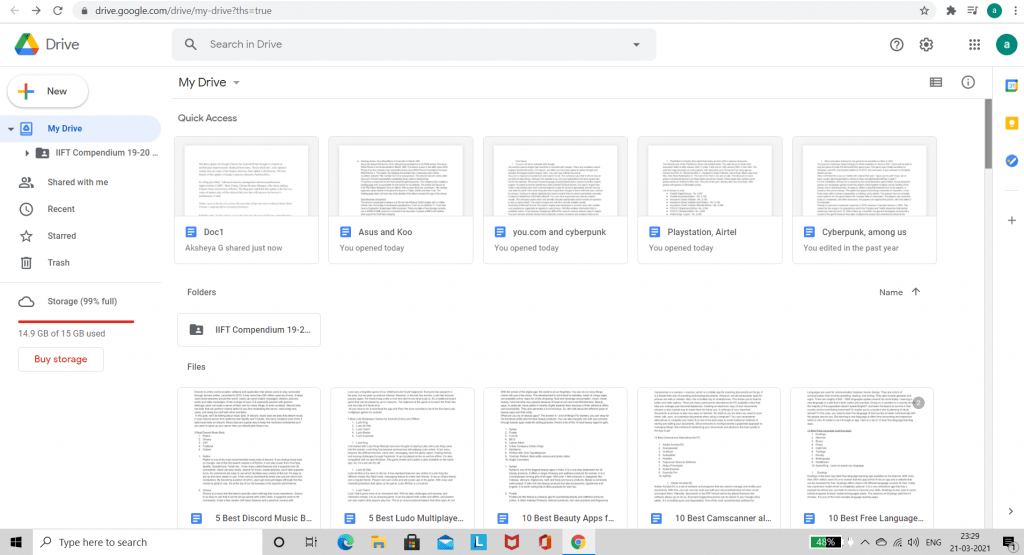Image resolution: width=1024 pixels, height=555 pixels.
Task: Click the Google account avatar in Drive header
Action: pos(1006,44)
